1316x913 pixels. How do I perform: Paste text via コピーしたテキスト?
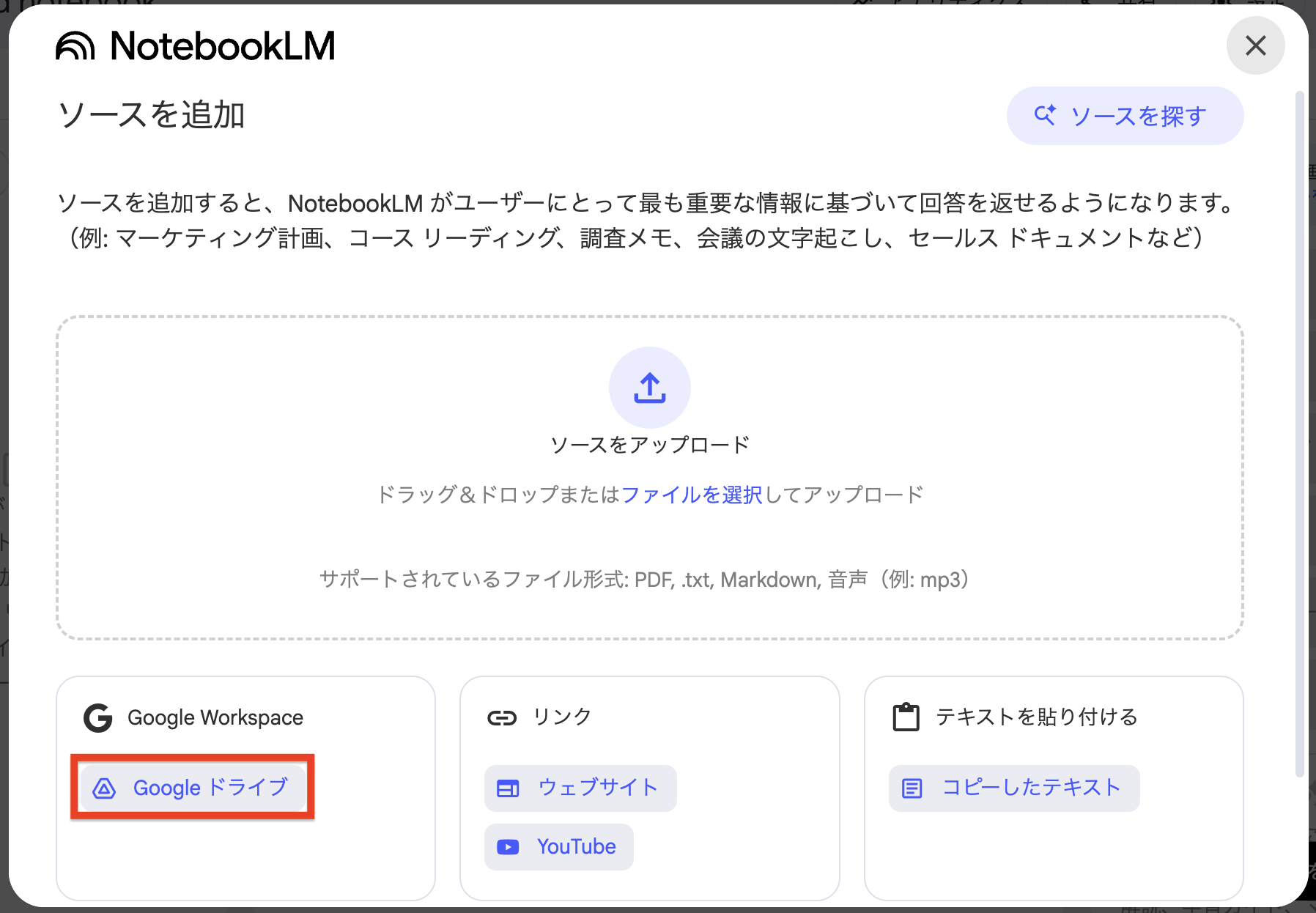(x=1013, y=788)
